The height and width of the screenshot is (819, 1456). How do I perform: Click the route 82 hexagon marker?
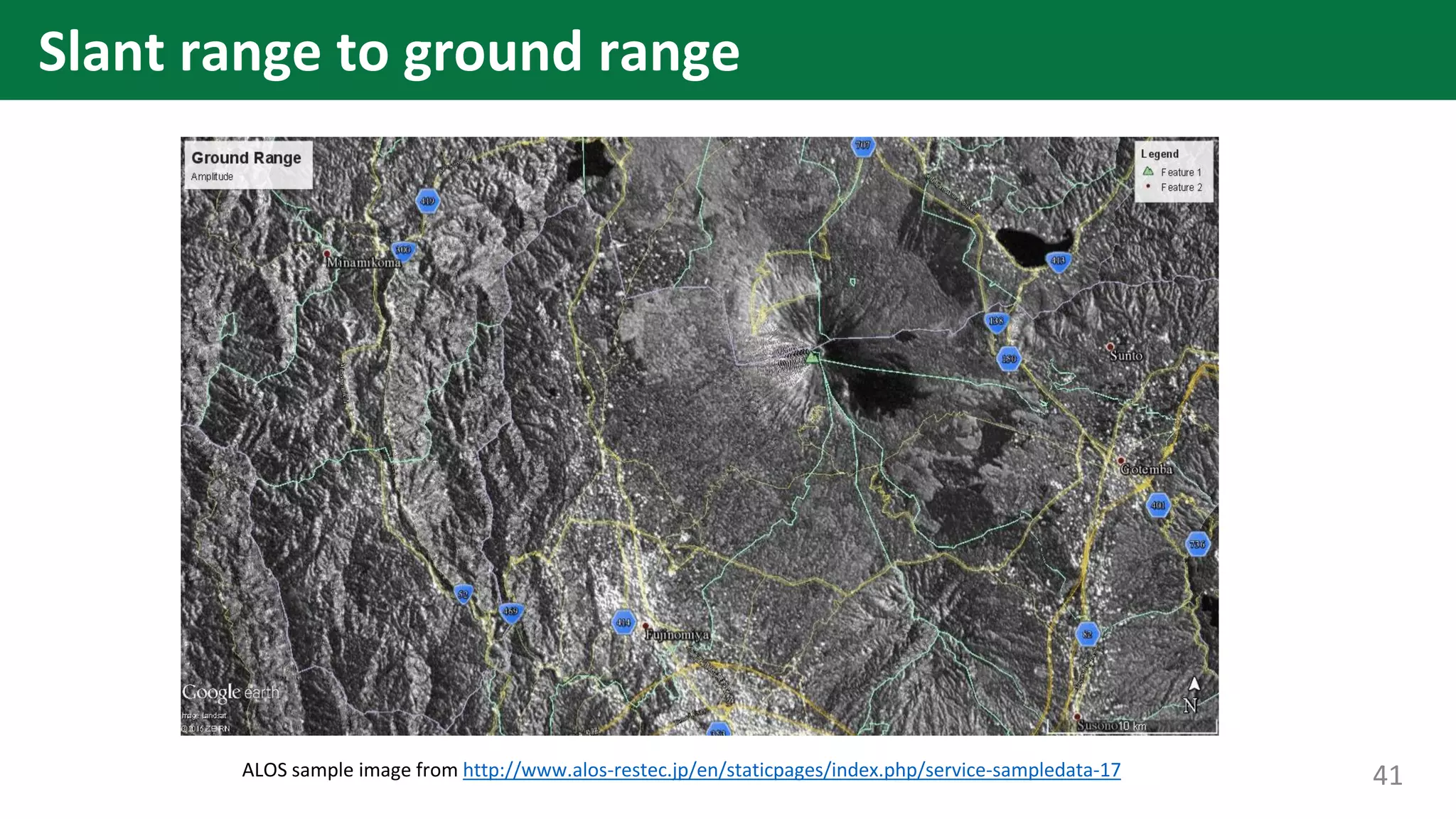[1087, 634]
